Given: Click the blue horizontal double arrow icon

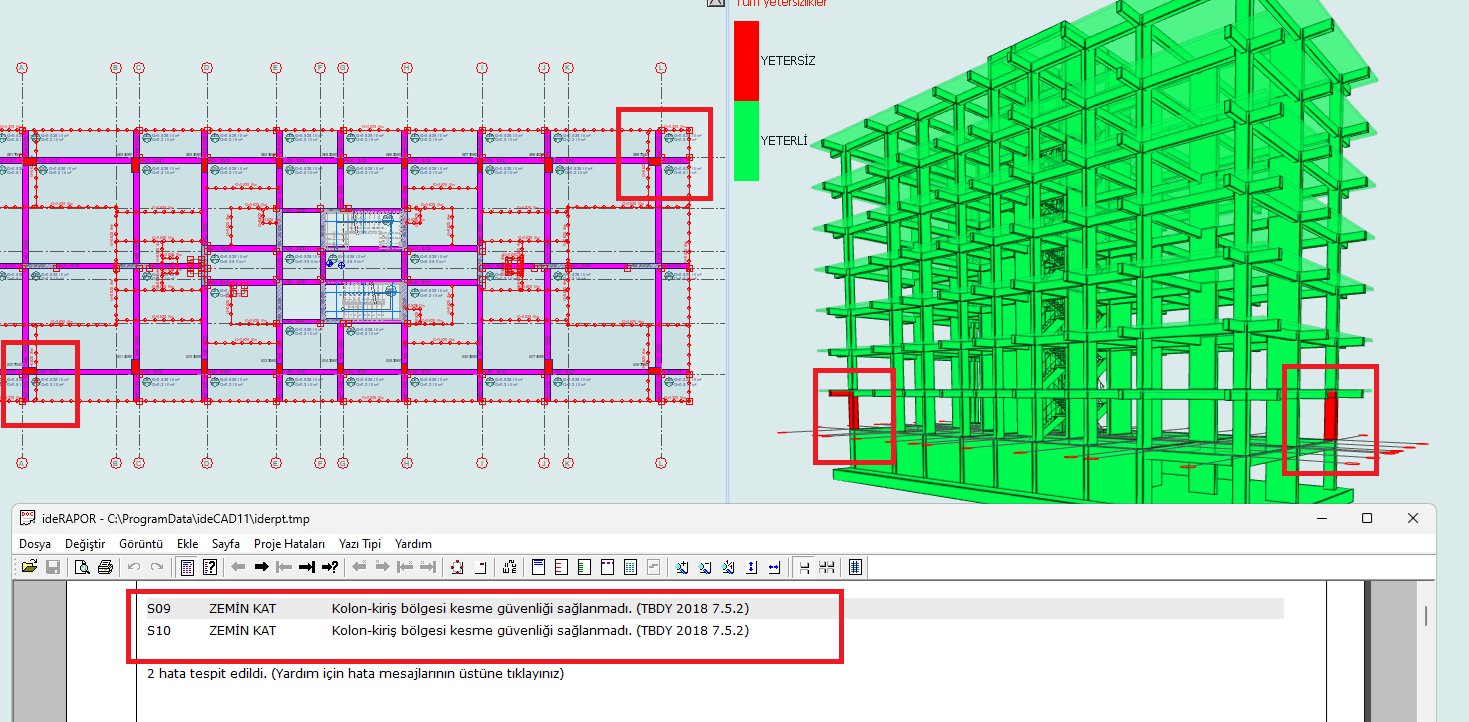Looking at the screenshot, I should click(774, 567).
